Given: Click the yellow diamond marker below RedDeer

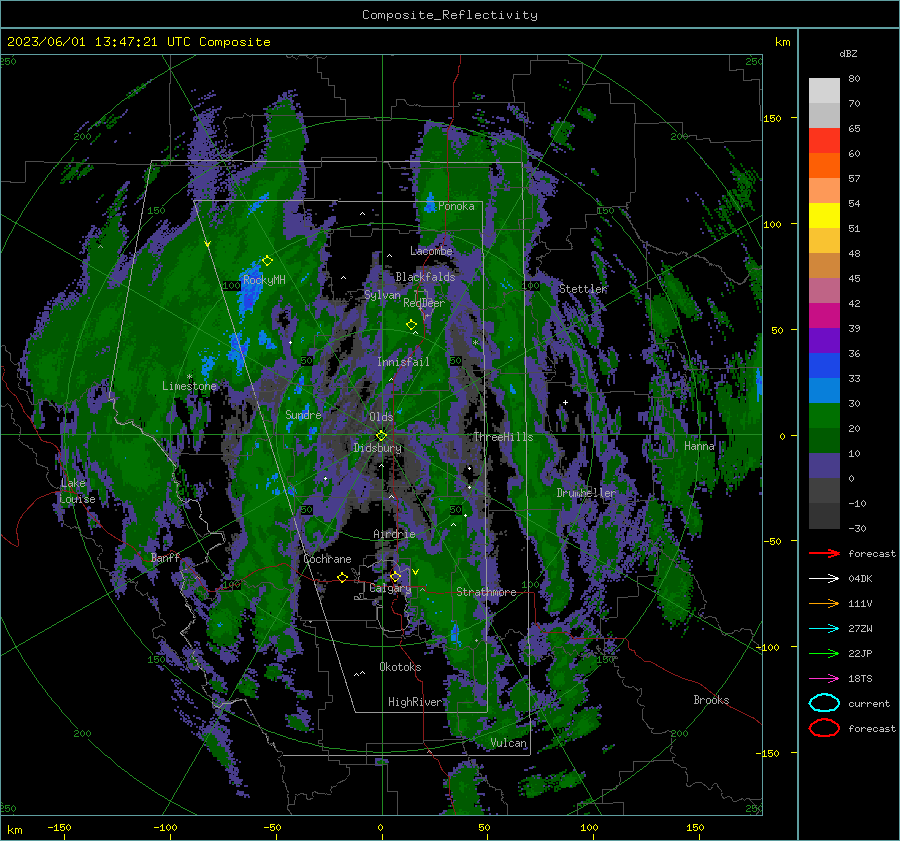Looking at the screenshot, I should [412, 325].
